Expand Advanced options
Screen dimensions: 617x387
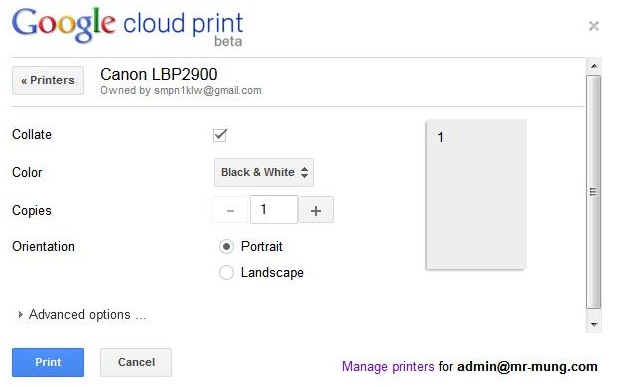pyautogui.click(x=83, y=315)
